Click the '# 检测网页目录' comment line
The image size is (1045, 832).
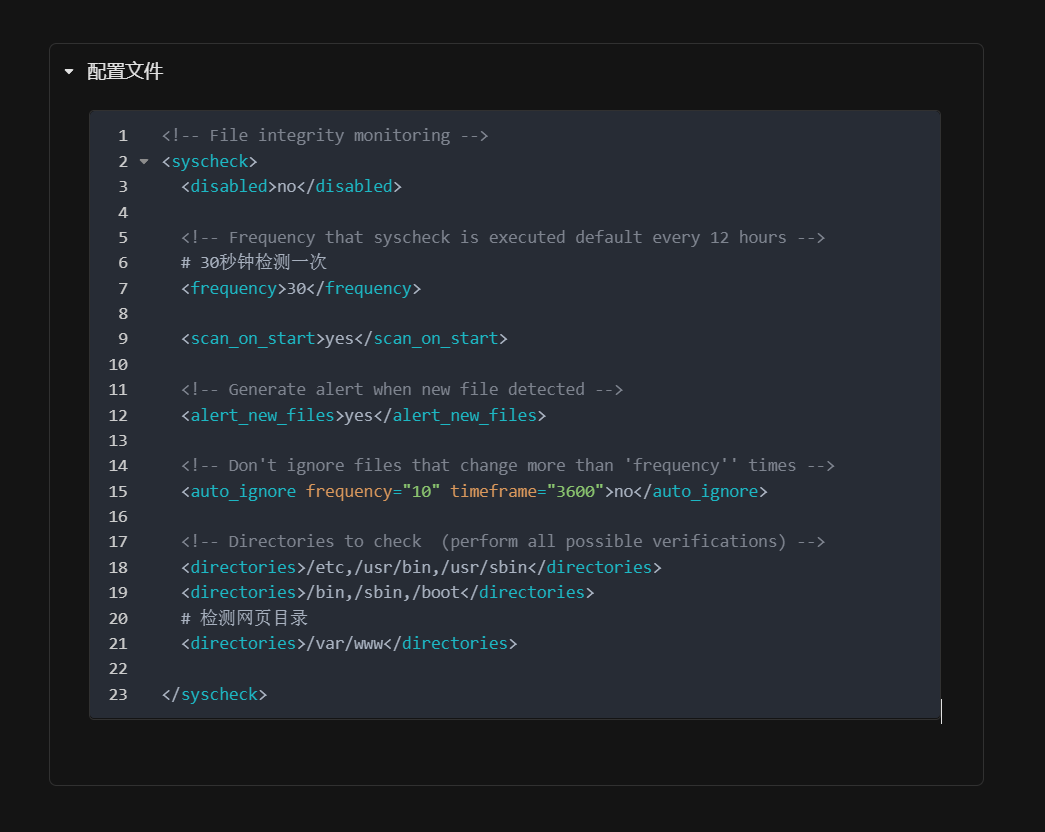point(244,618)
